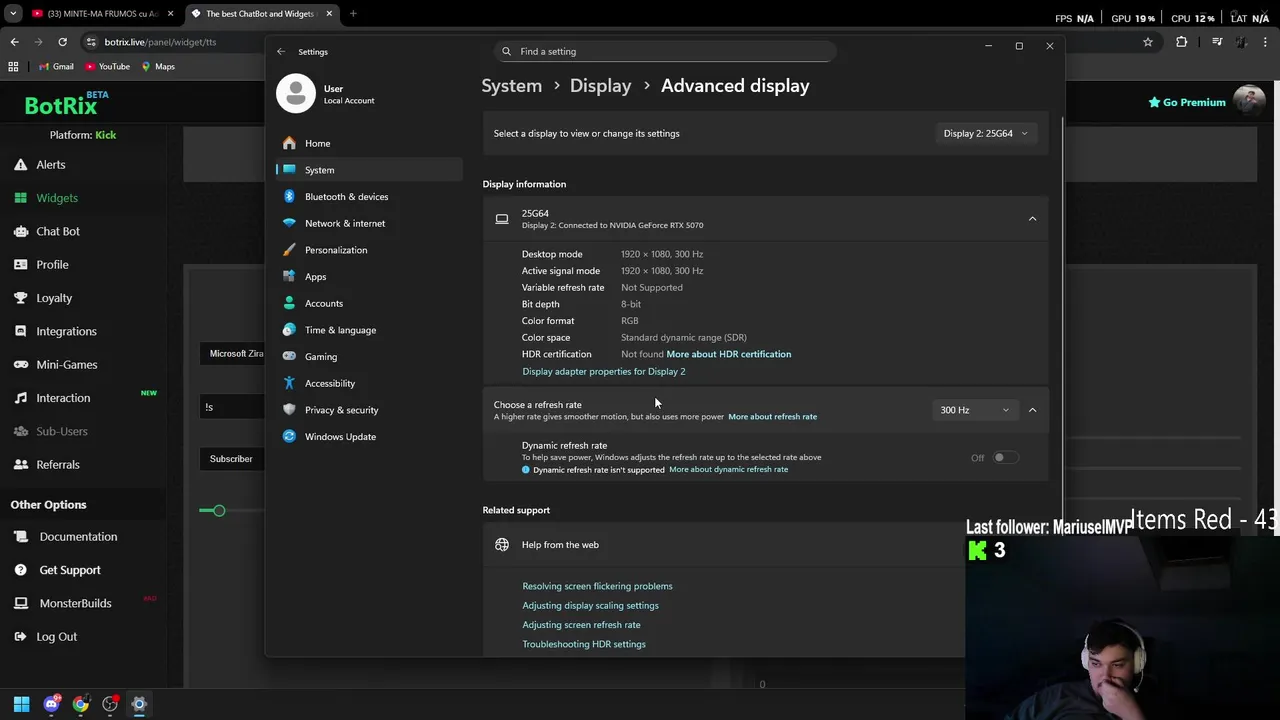The height and width of the screenshot is (720, 1280).
Task: Open Chat Bot in BotRix sidebar
Action: pos(57,231)
